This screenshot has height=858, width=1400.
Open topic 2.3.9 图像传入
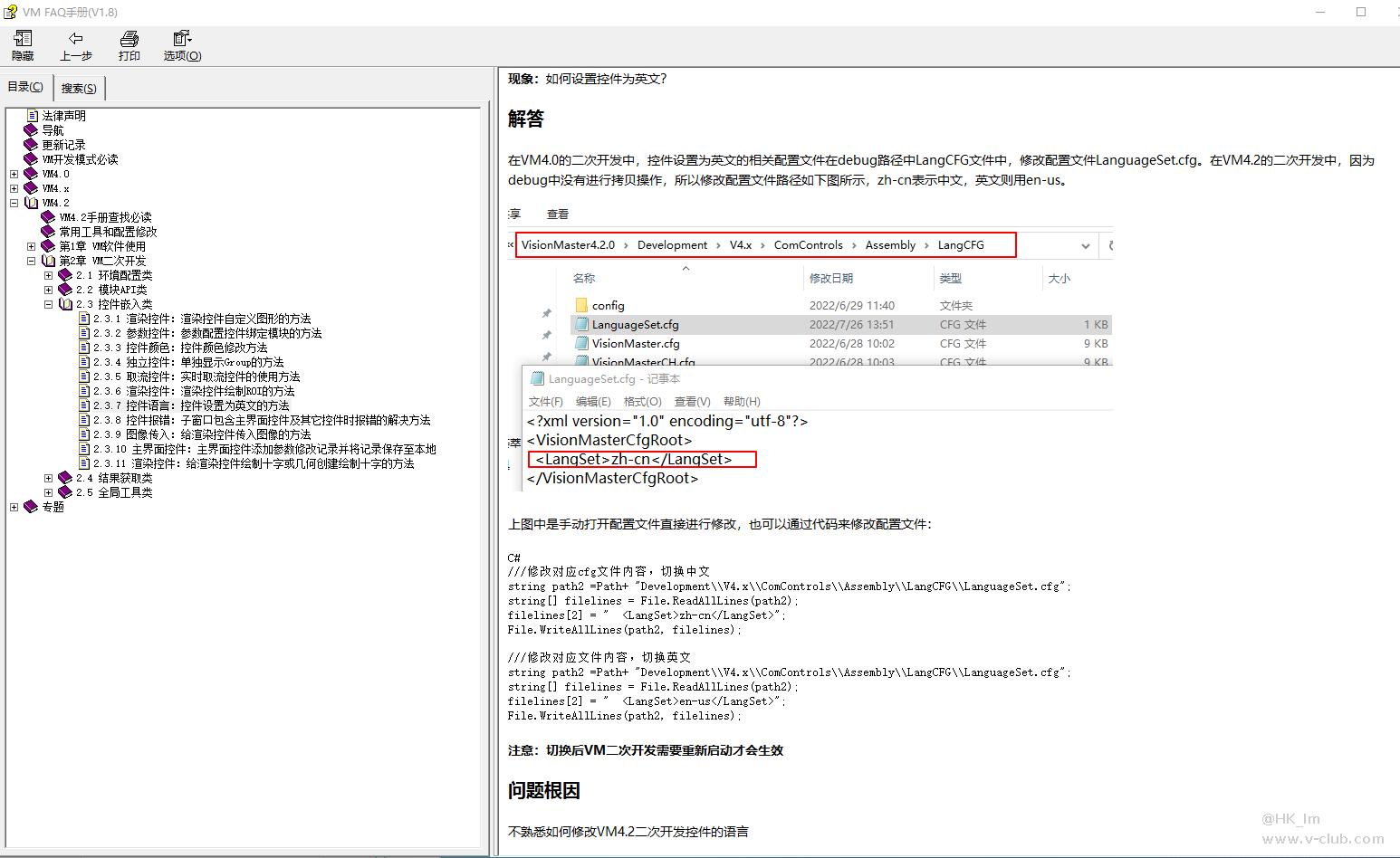pyautogui.click(x=202, y=434)
